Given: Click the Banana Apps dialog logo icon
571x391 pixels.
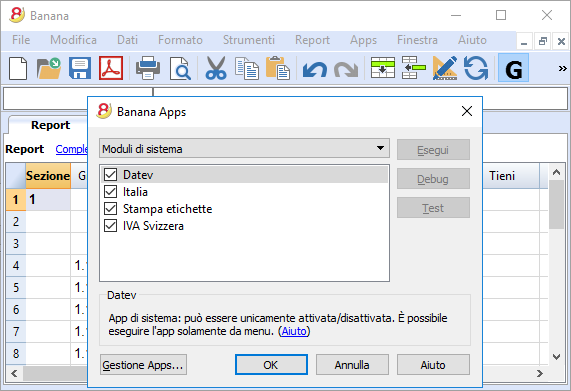Looking at the screenshot, I should coord(104,111).
